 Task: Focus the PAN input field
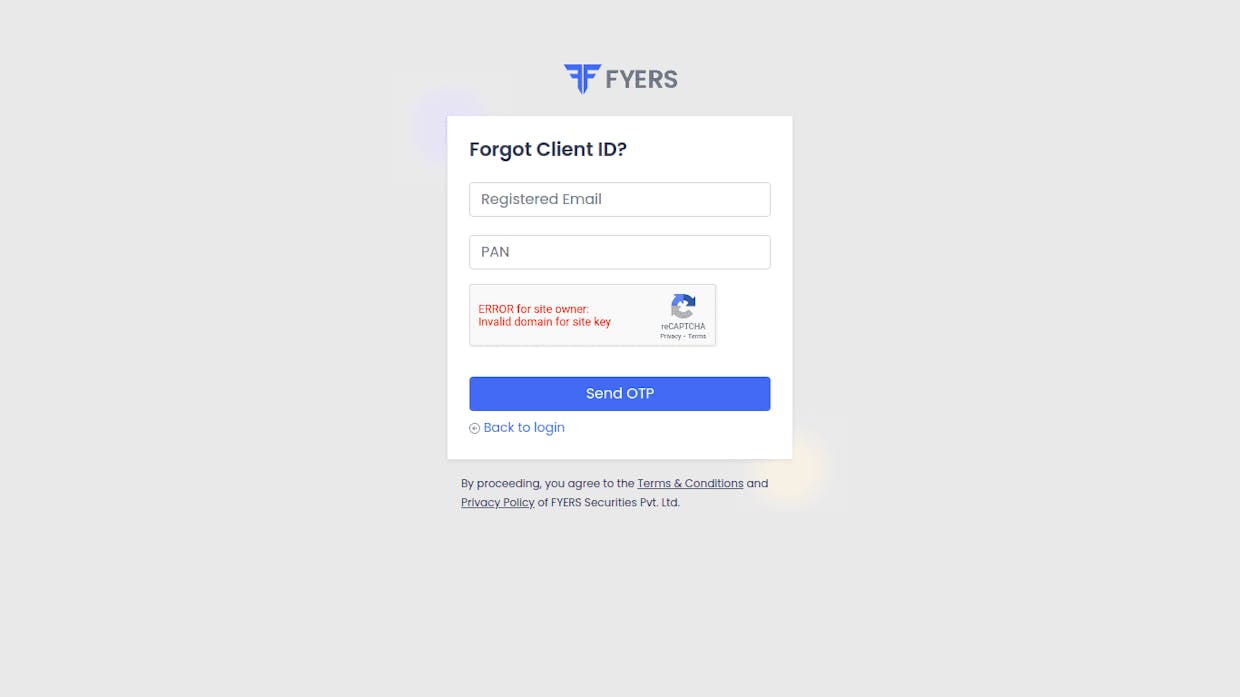coord(620,252)
